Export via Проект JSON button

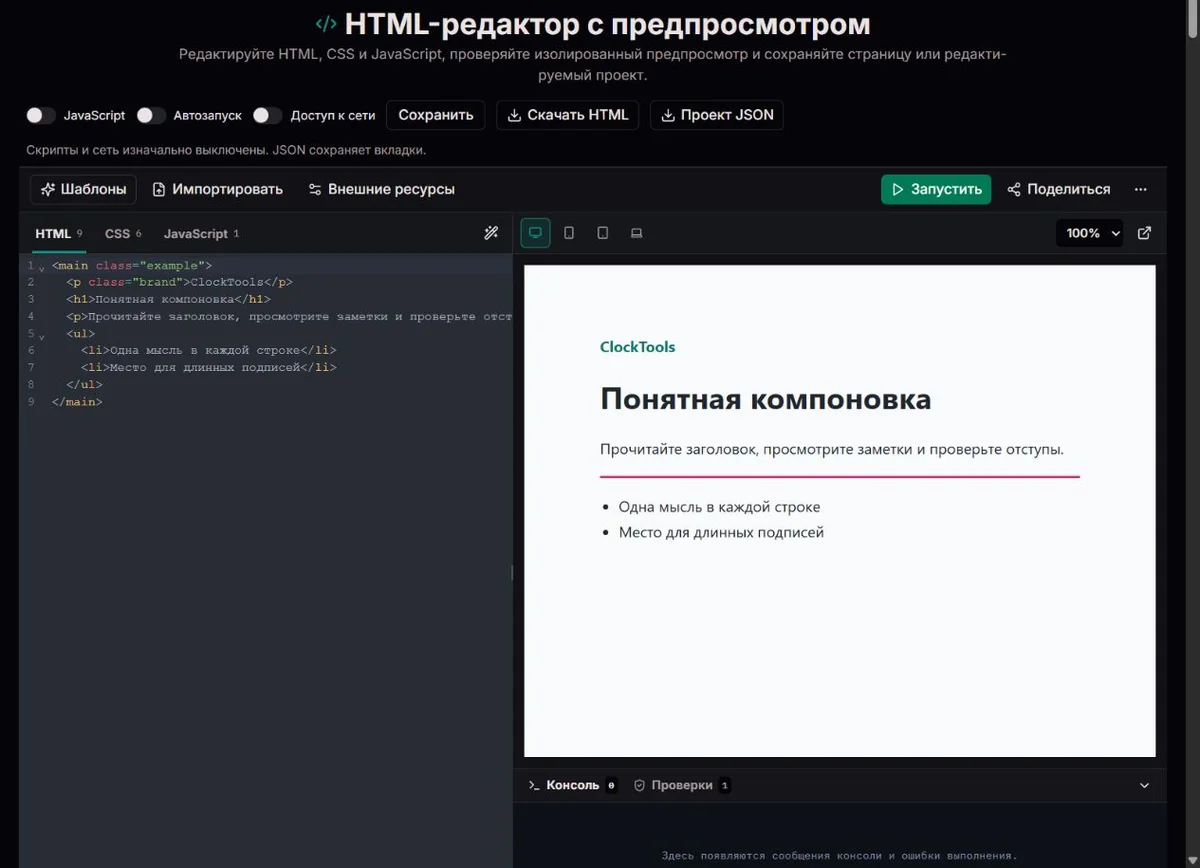(717, 115)
